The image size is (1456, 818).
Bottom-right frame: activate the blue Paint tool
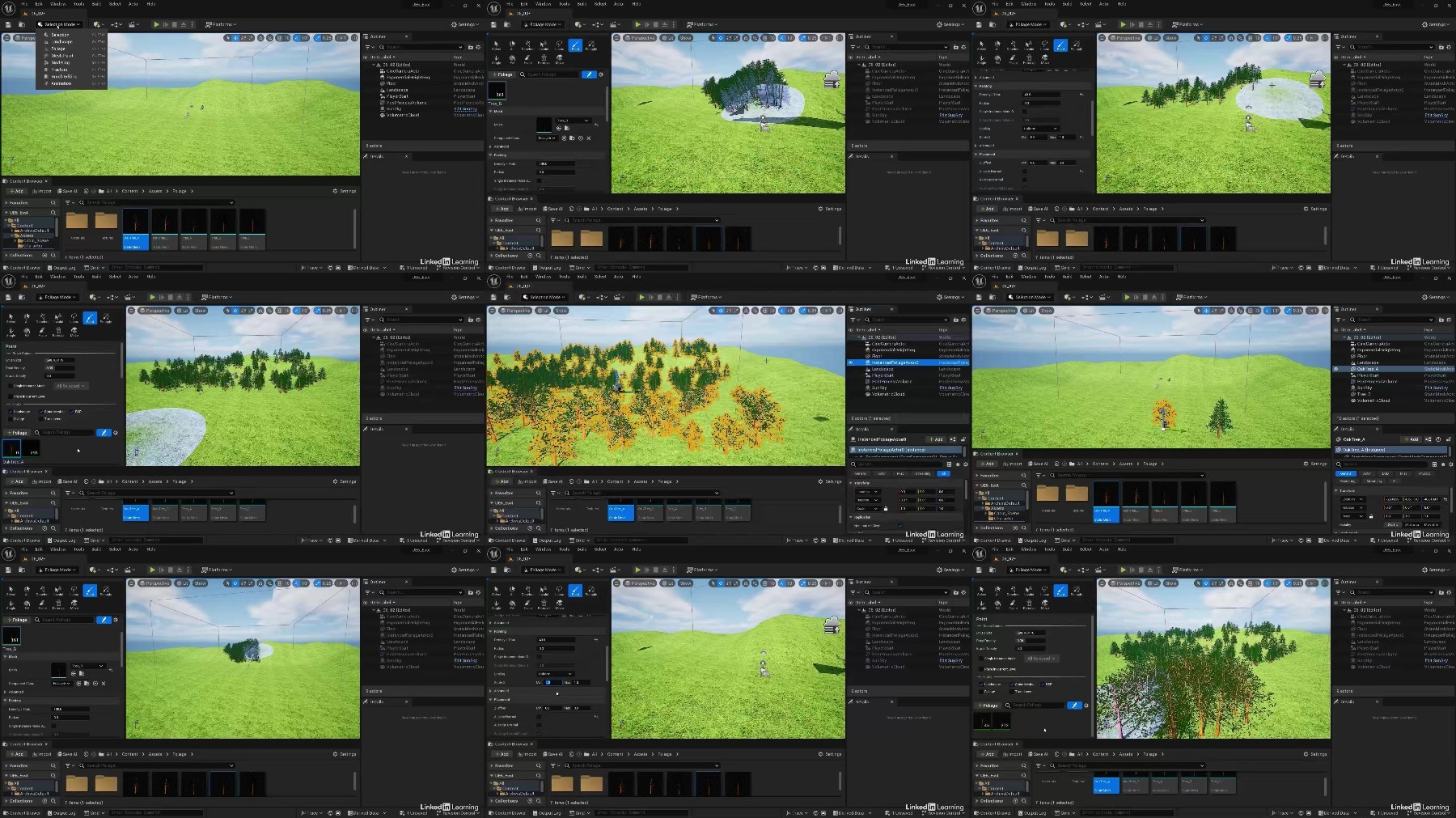[1060, 591]
